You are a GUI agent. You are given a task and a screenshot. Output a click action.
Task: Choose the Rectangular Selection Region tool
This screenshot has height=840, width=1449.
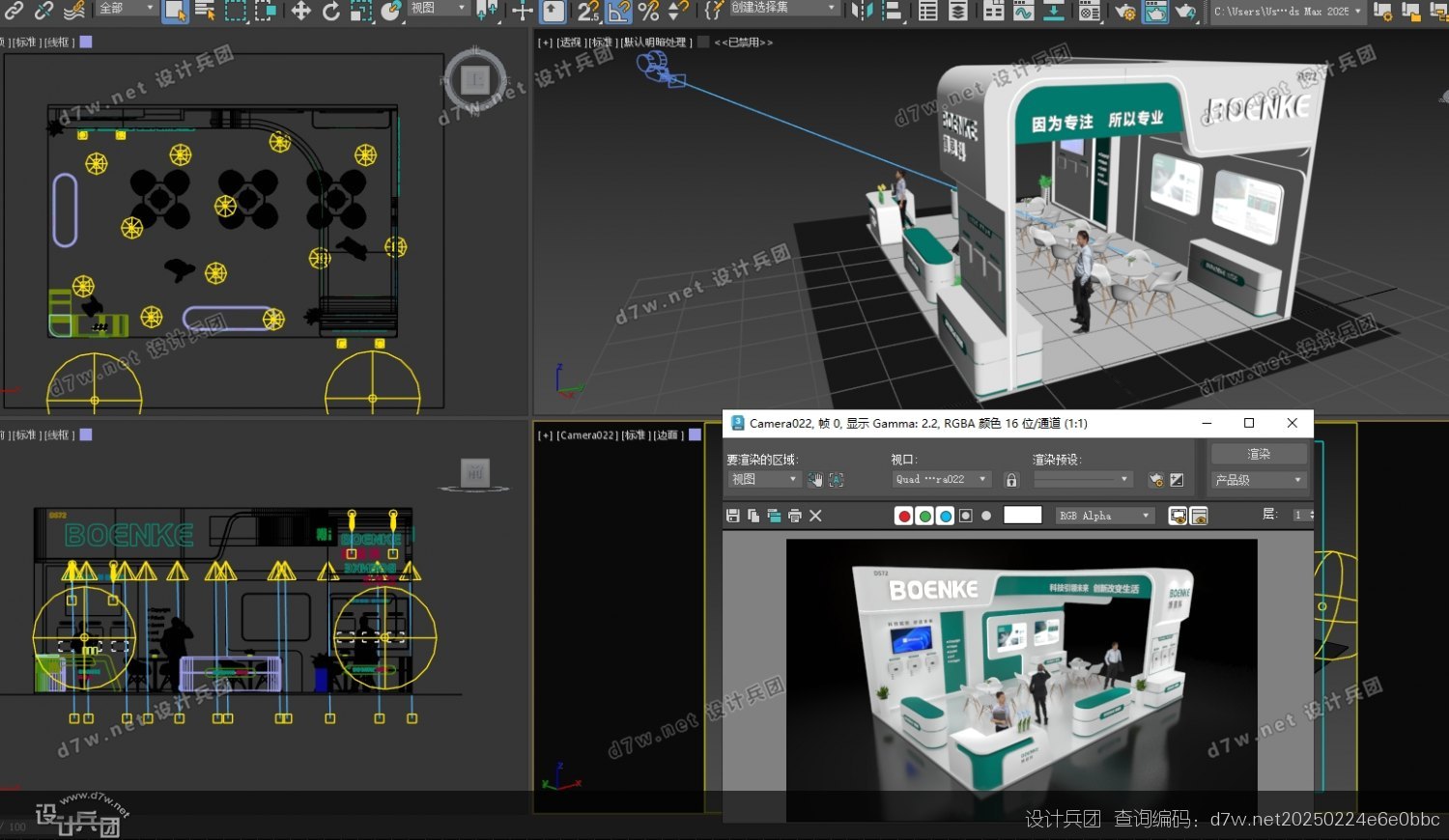pos(236,11)
